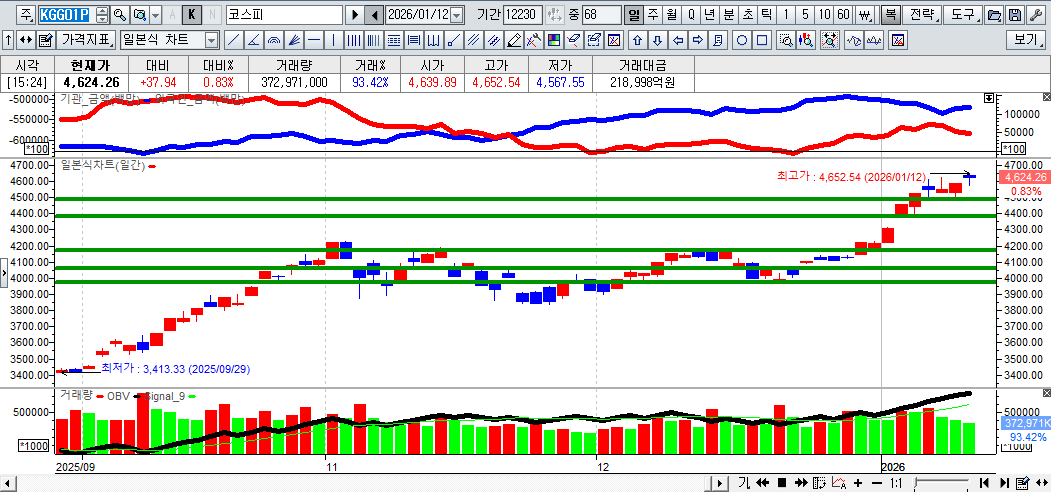Zoom in with the plus icon
The height and width of the screenshot is (492, 1051).
coord(858,483)
